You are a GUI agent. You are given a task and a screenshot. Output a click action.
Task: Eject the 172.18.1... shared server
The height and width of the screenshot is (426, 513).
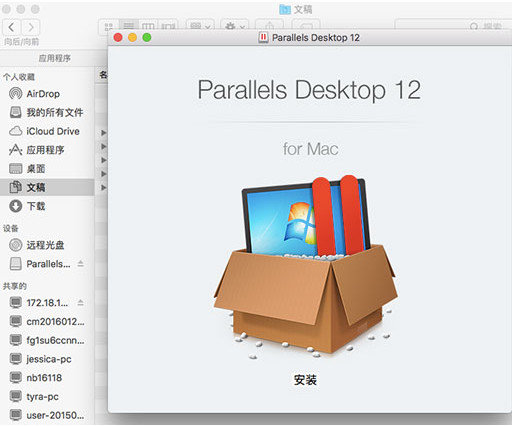coord(80,303)
